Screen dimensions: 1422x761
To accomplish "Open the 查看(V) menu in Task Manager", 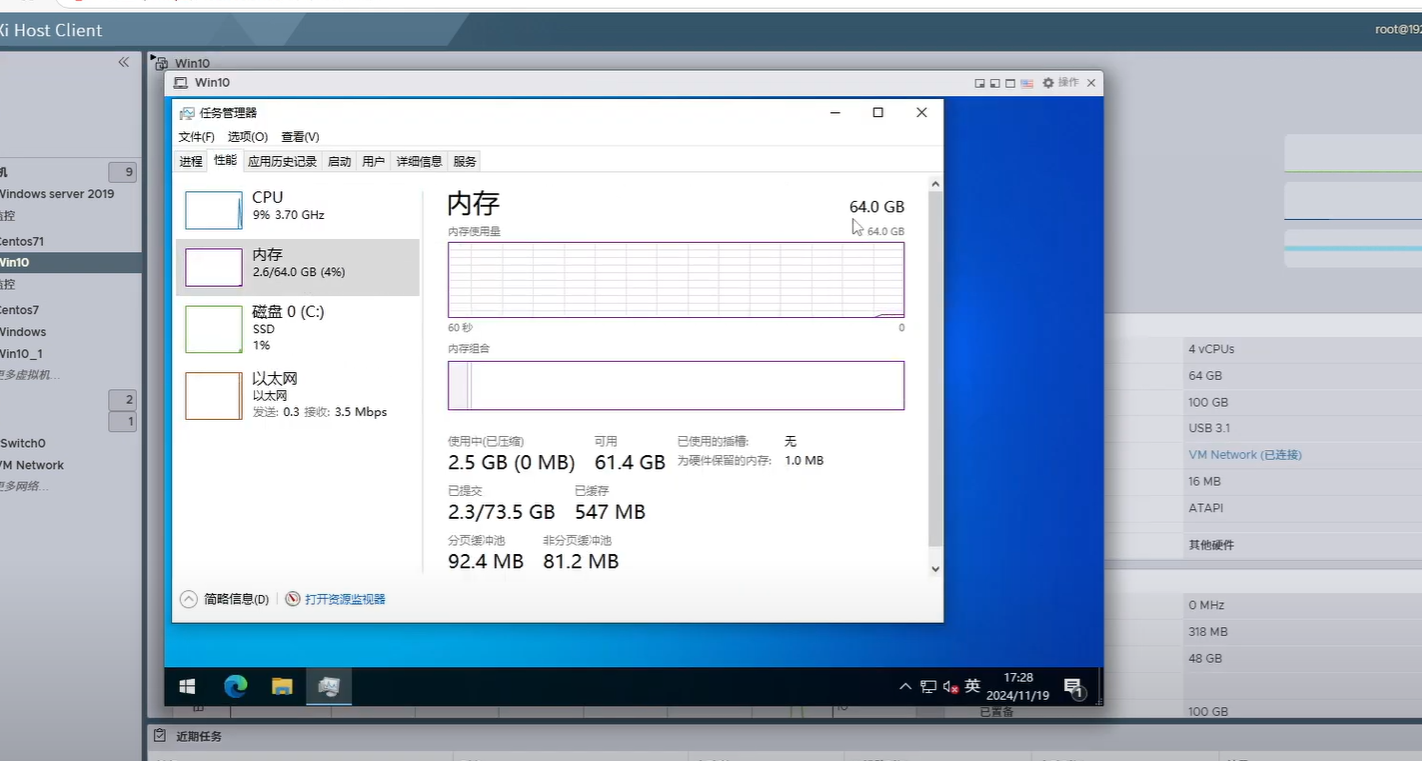I will coord(300,136).
